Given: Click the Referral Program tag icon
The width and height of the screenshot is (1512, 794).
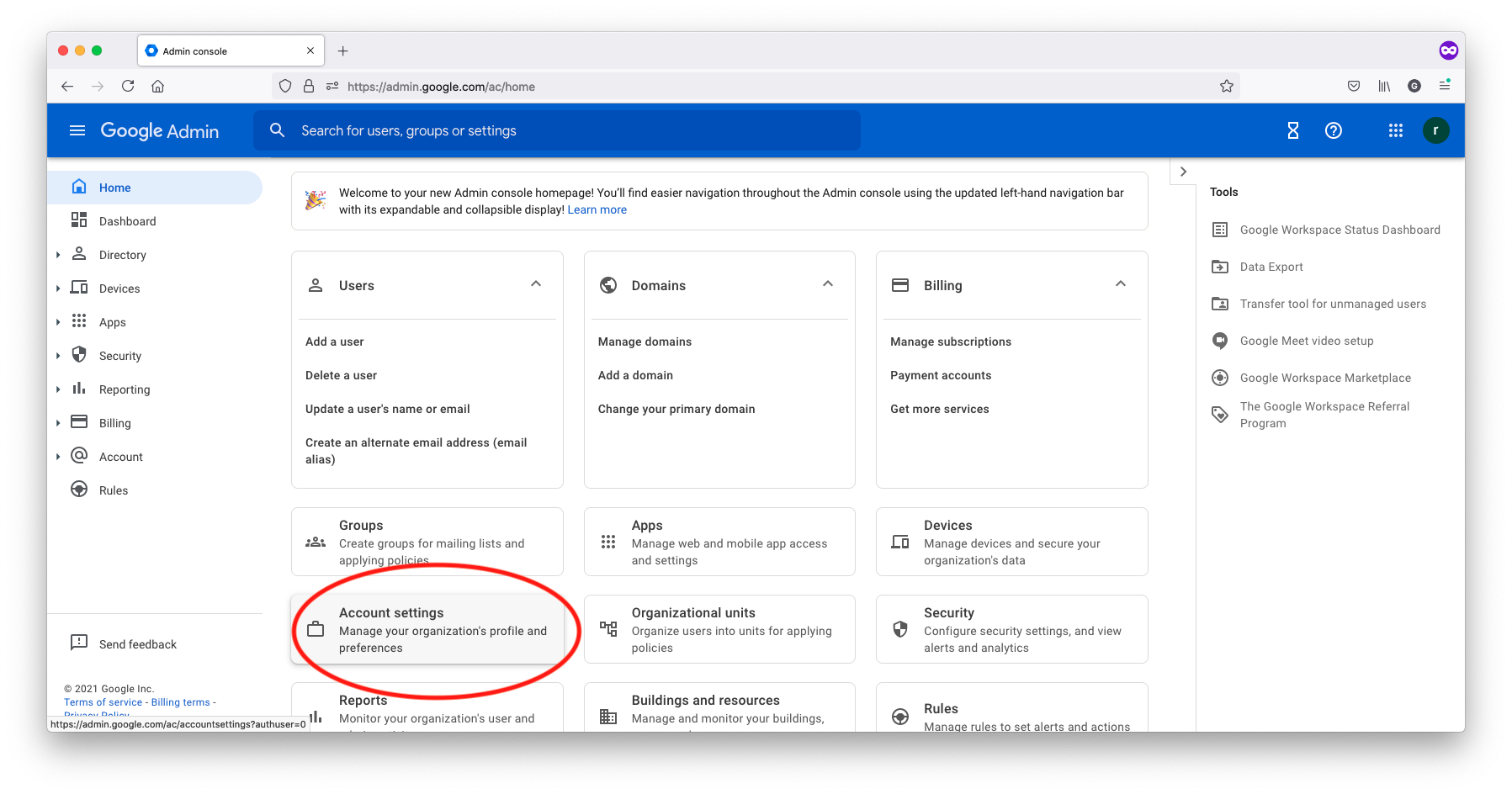Looking at the screenshot, I should click(1220, 415).
